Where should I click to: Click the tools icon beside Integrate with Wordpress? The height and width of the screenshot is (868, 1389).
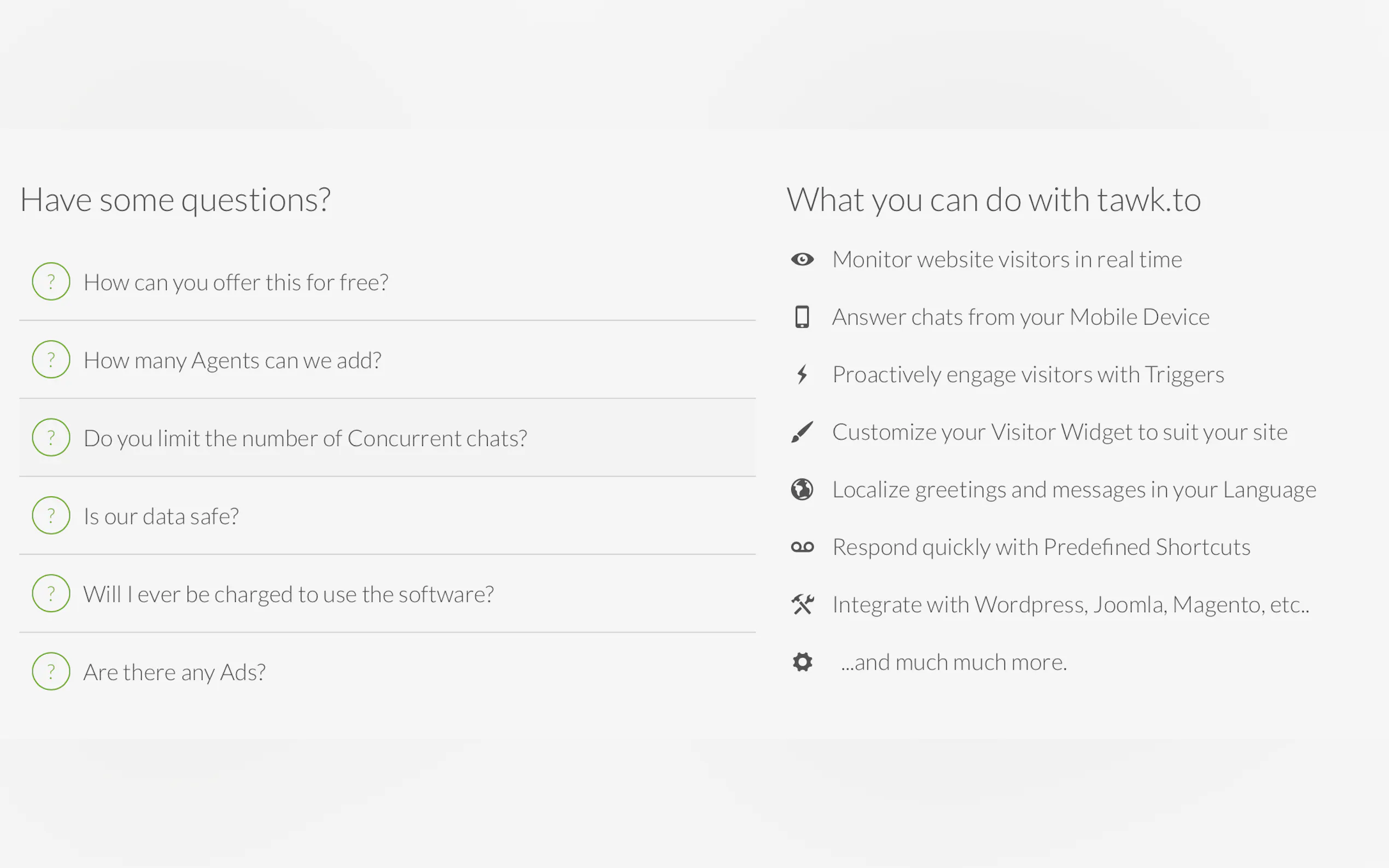pyautogui.click(x=802, y=605)
